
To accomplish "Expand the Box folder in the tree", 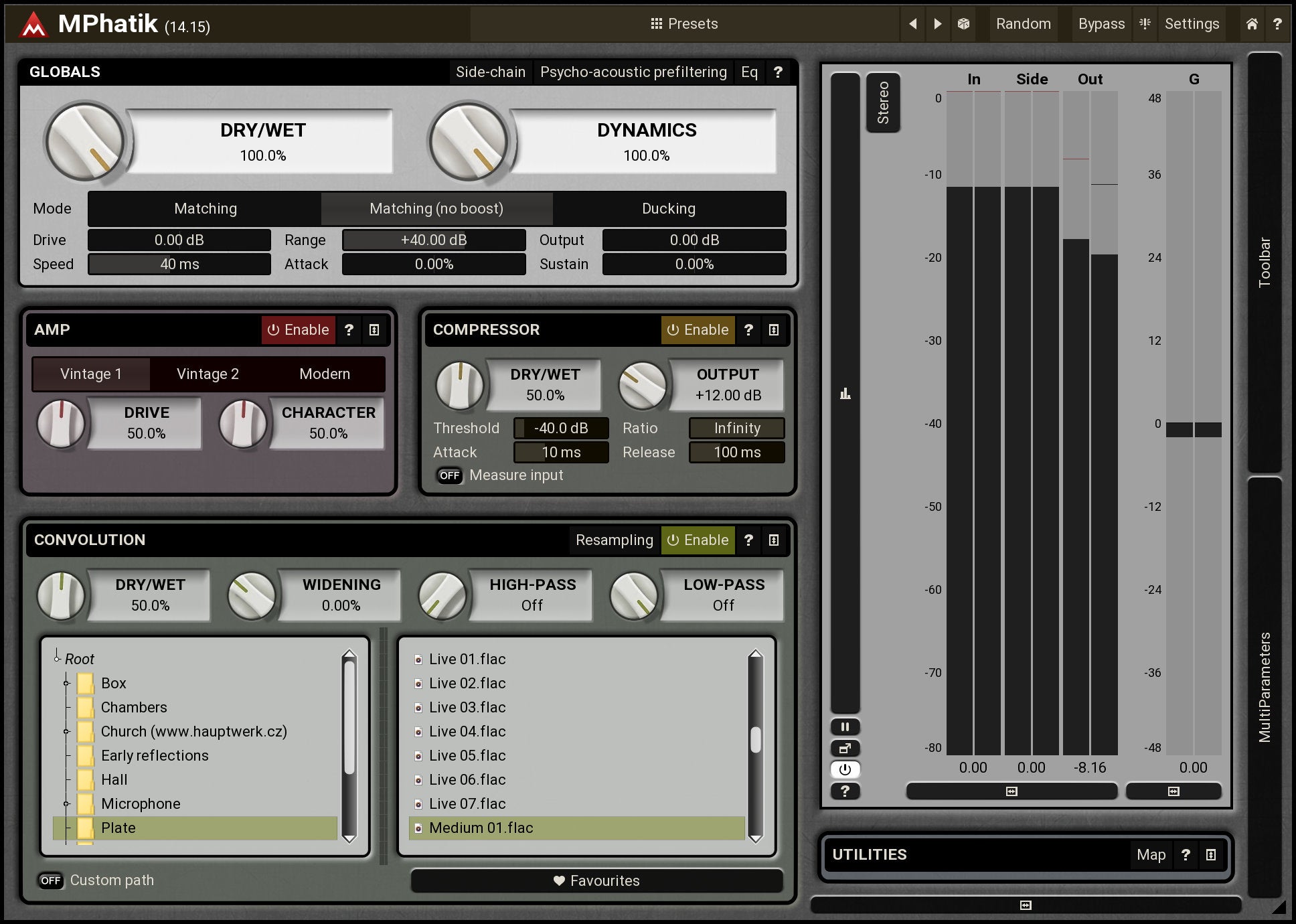I will (x=66, y=683).
